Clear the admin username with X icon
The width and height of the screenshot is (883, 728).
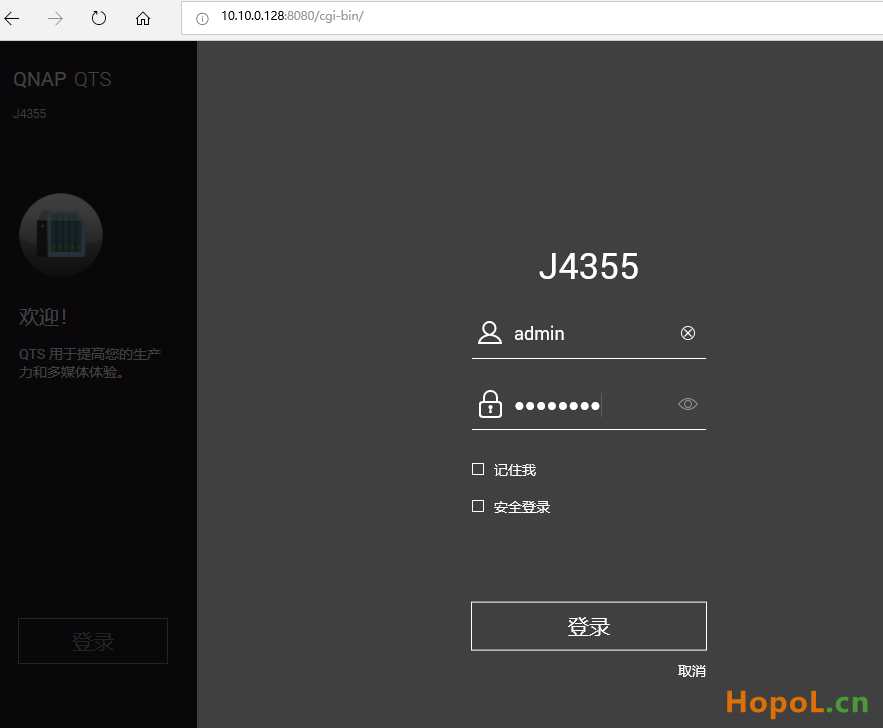688,333
